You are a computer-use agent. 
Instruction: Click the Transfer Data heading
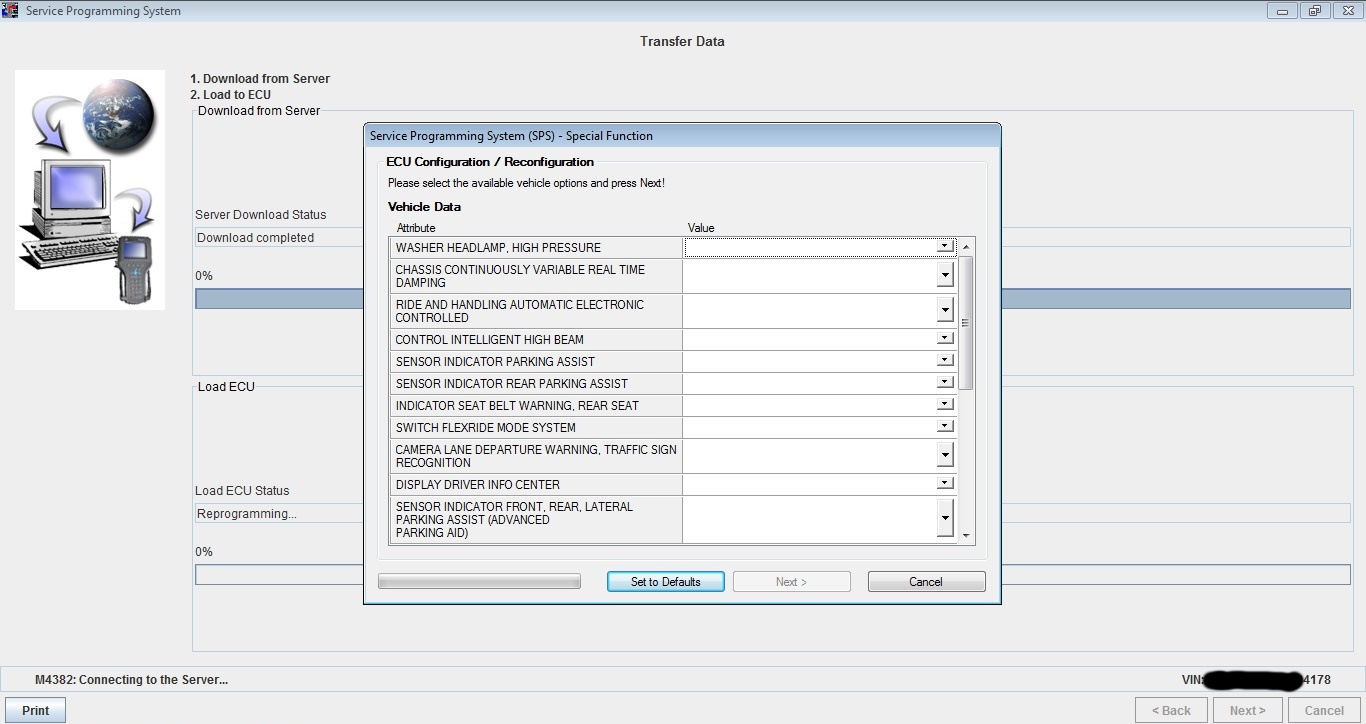click(682, 42)
